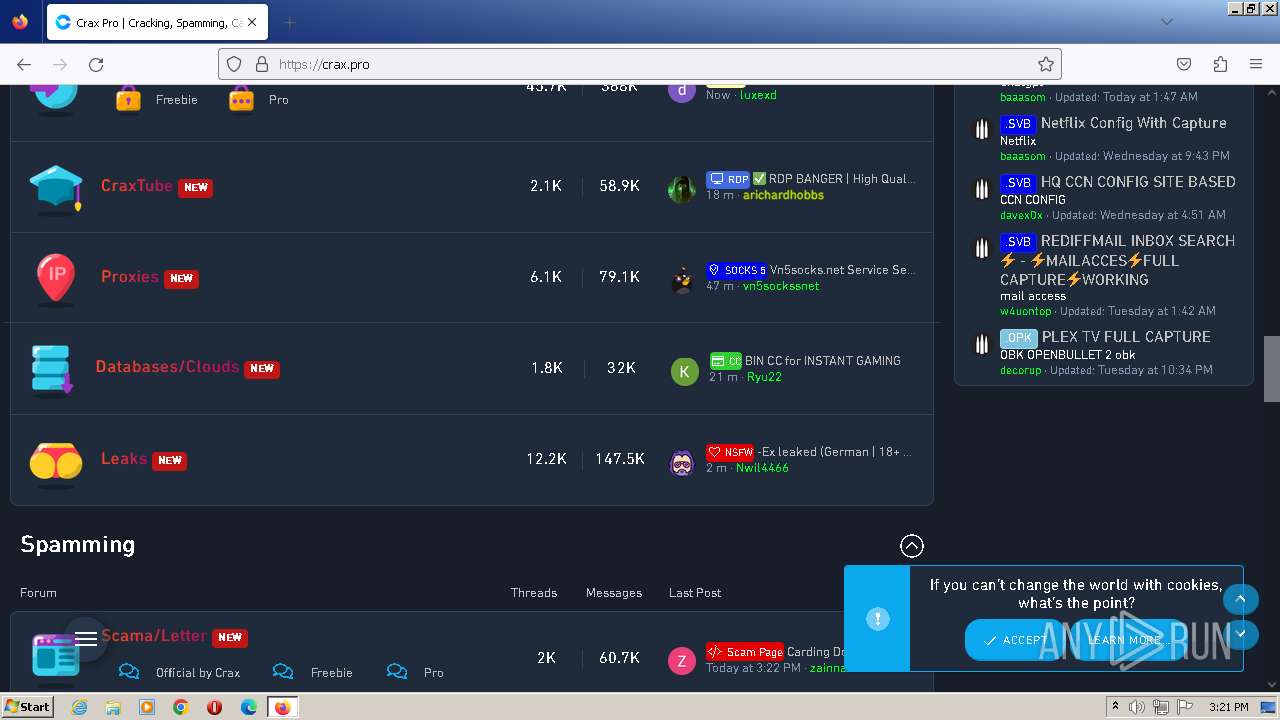Click Learn more on cookie notice
1280x720 pixels.
1124,640
